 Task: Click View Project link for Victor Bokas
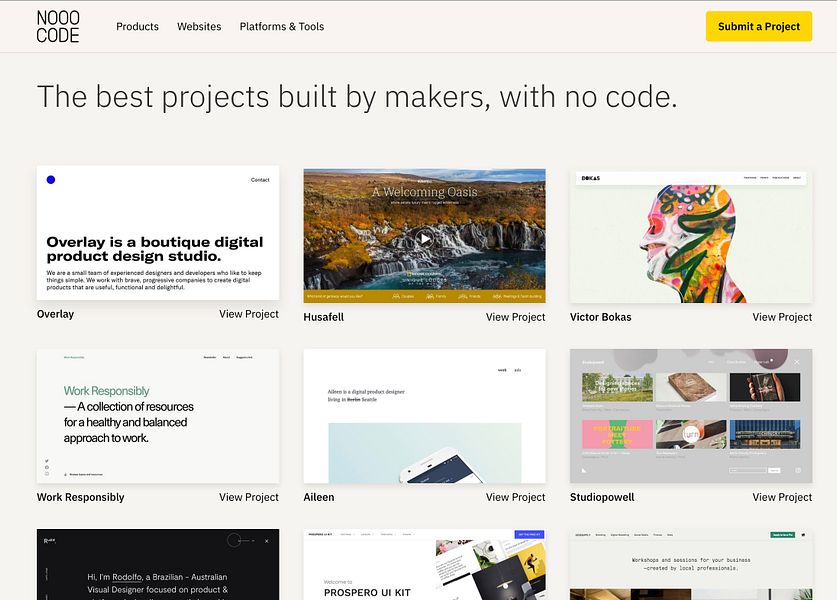pyautogui.click(x=783, y=317)
